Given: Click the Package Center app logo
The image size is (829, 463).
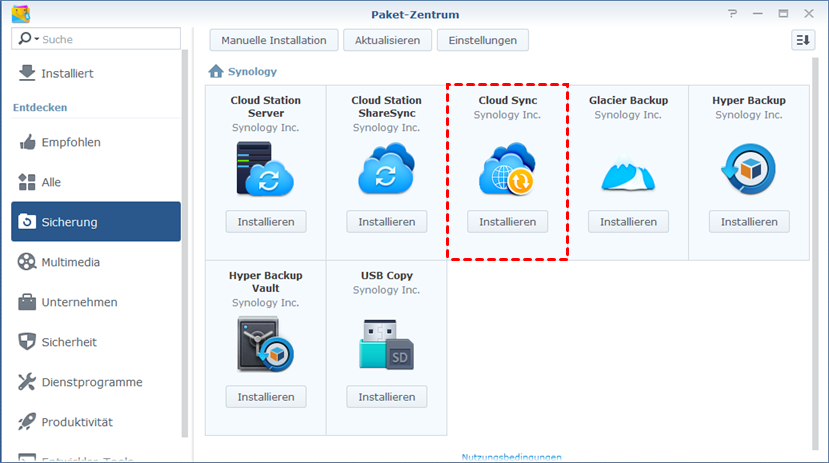Looking at the screenshot, I should pyautogui.click(x=21, y=14).
